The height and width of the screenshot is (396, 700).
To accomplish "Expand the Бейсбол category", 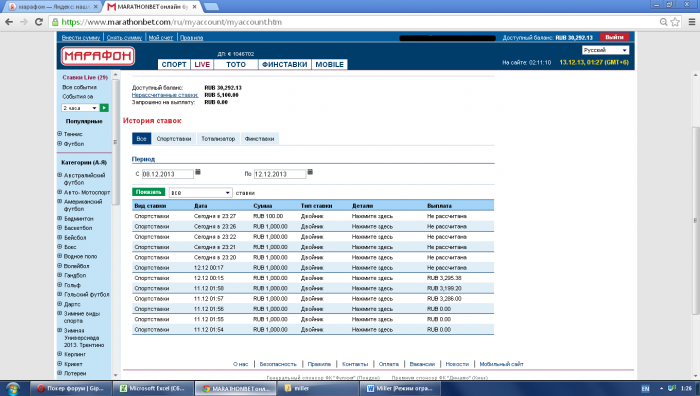I will tap(59, 237).
